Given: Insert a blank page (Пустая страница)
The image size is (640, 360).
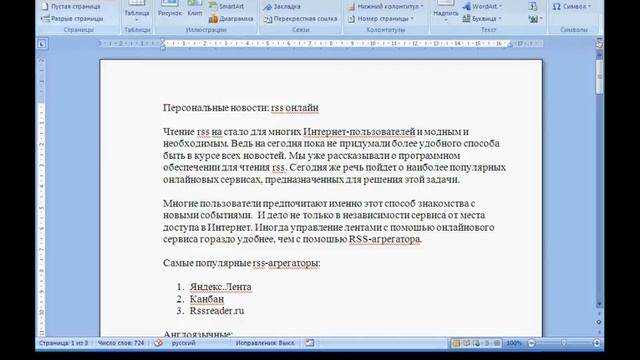Looking at the screenshot, I should click(x=71, y=7).
